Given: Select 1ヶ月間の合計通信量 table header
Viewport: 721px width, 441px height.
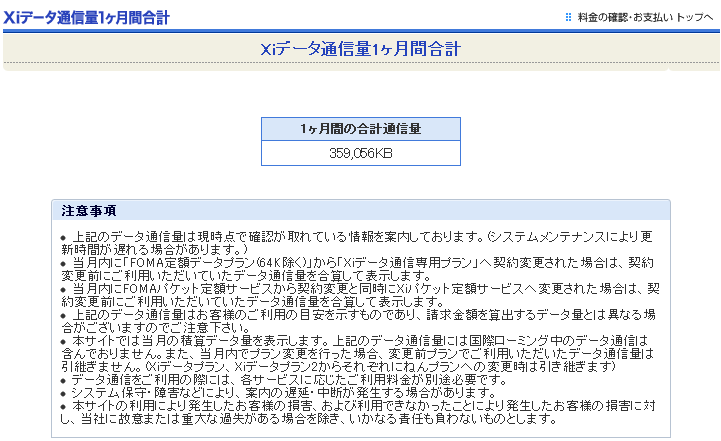Looking at the screenshot, I should 361,129.
